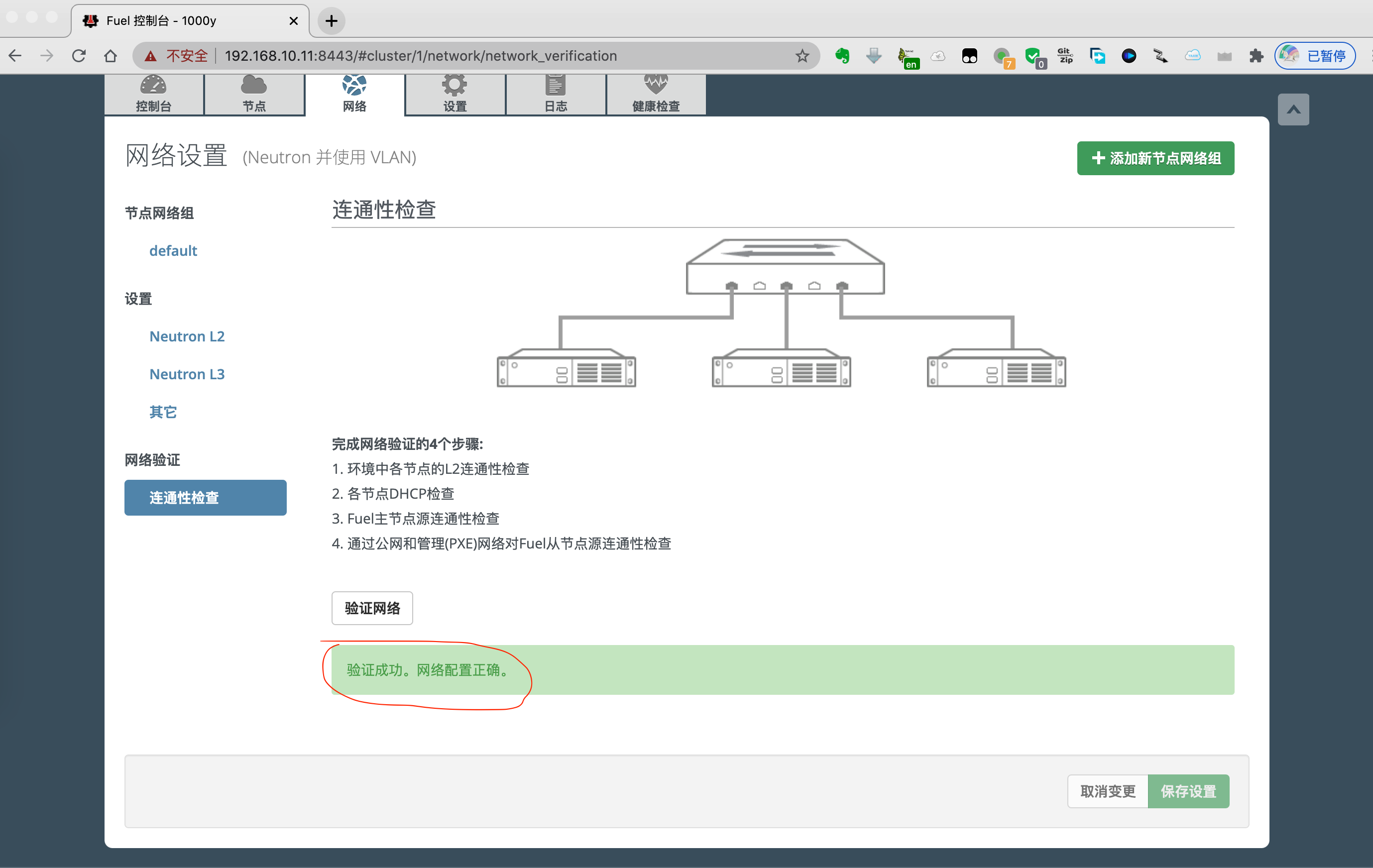
Task: Open Neutron L3 settings
Action: (187, 374)
